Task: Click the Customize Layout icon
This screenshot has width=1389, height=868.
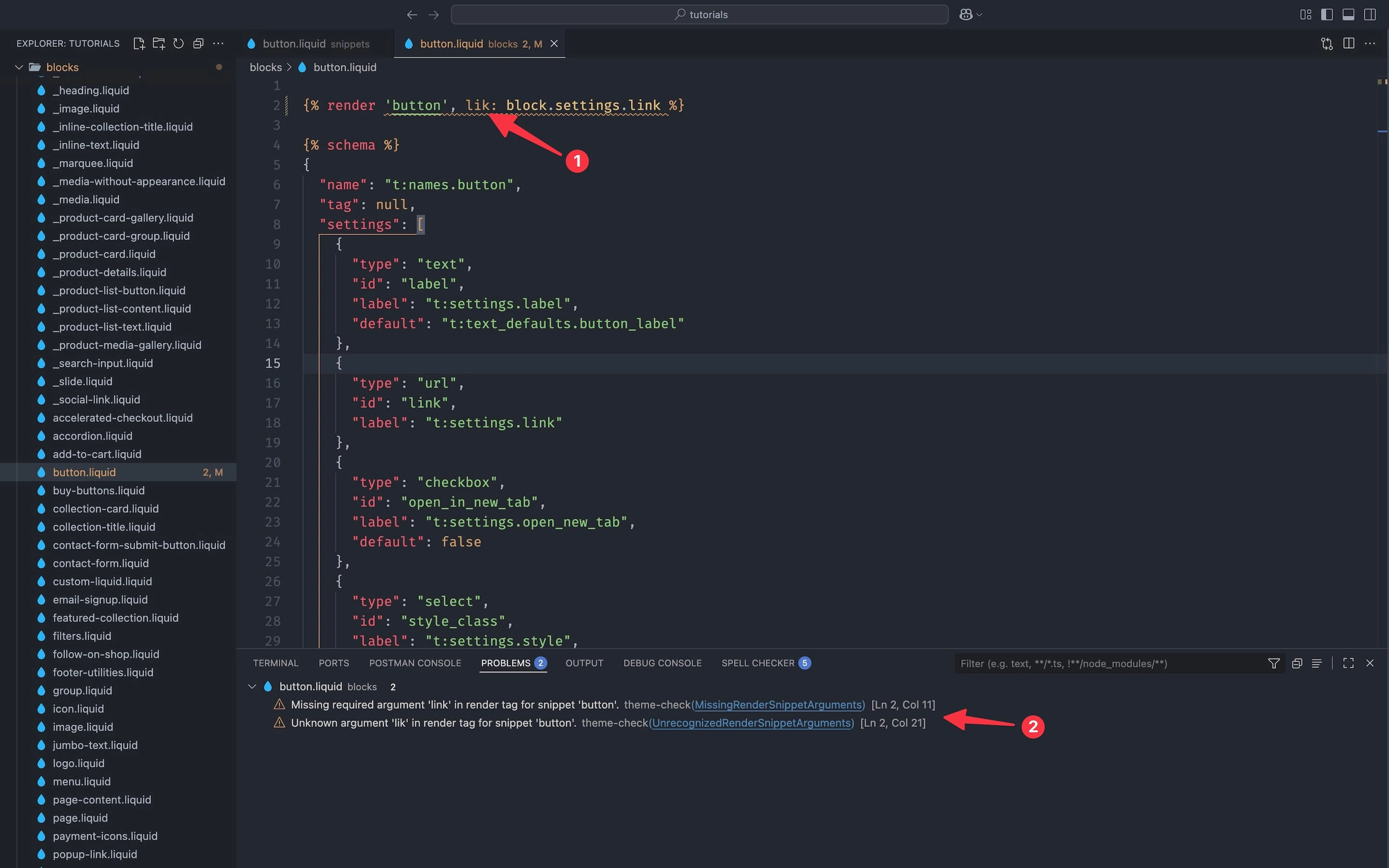Action: [1306, 15]
